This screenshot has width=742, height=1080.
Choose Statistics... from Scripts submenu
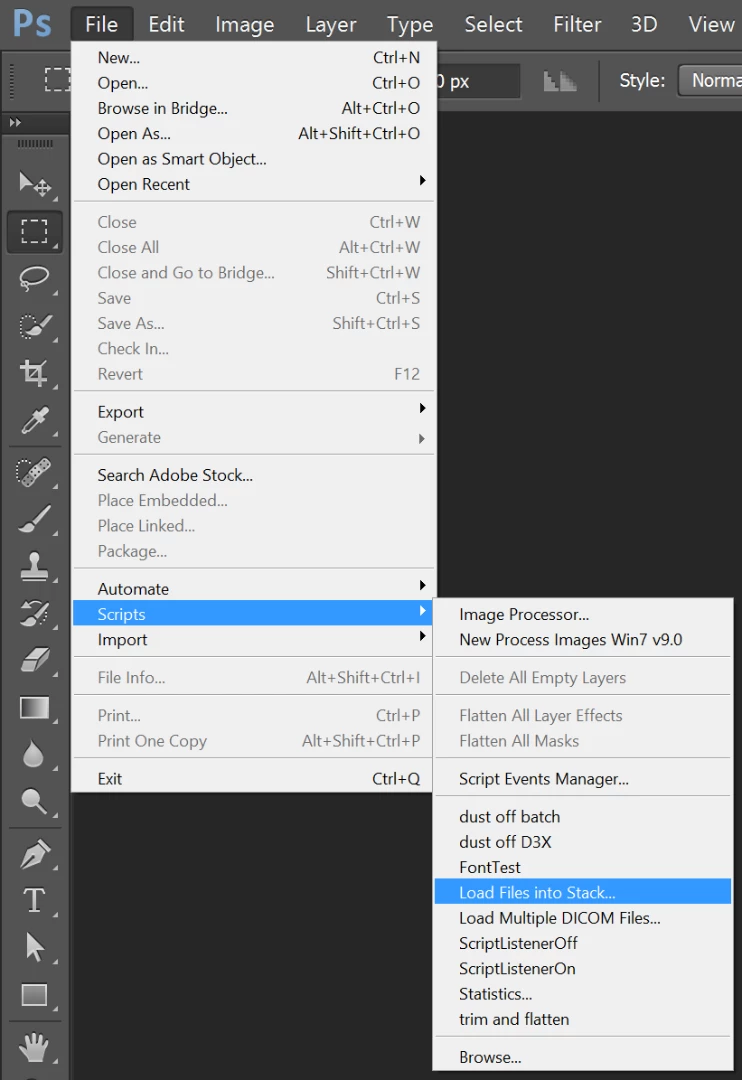coord(583,994)
